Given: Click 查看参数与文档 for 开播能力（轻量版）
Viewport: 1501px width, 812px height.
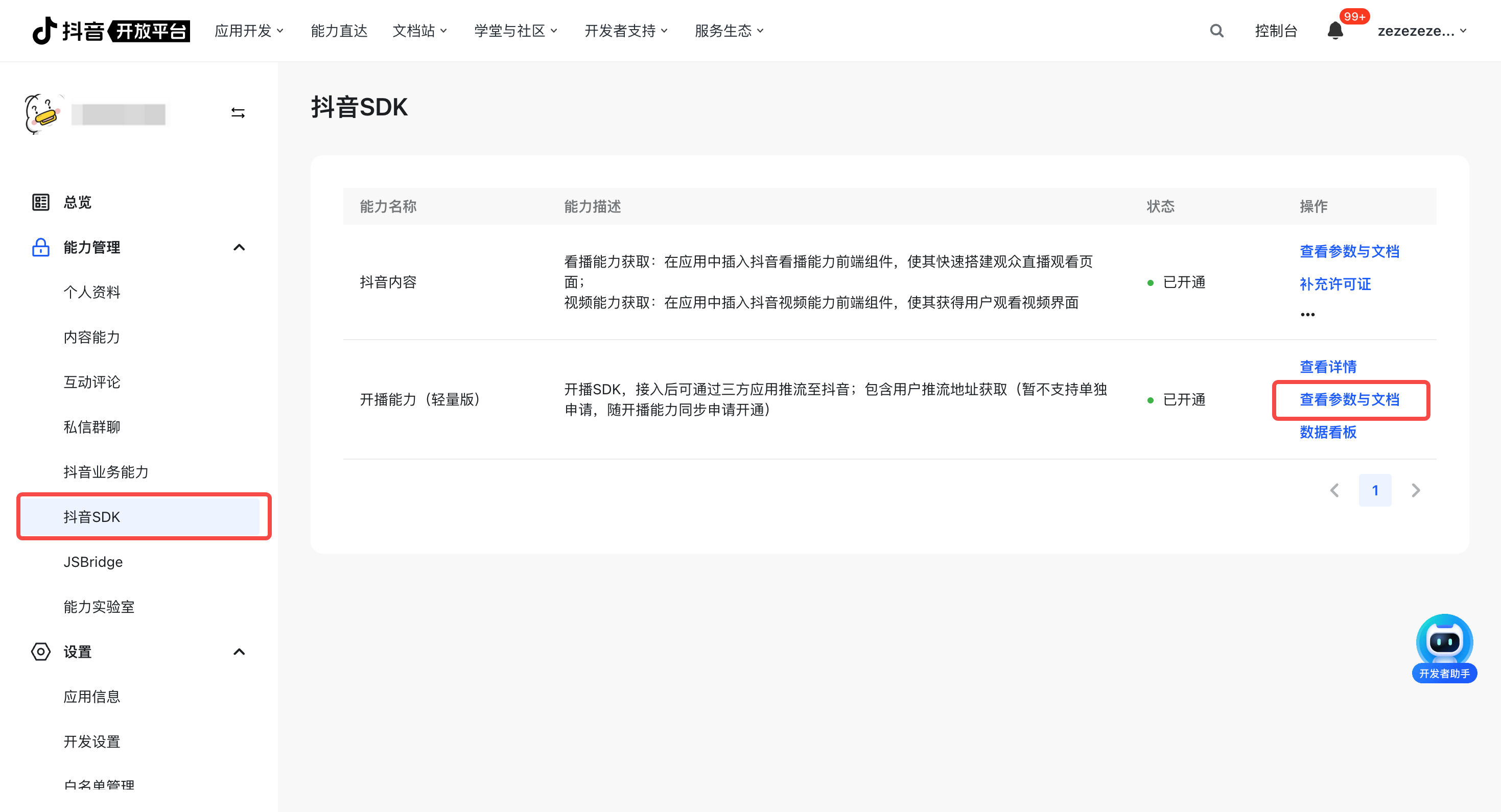Looking at the screenshot, I should tap(1349, 399).
